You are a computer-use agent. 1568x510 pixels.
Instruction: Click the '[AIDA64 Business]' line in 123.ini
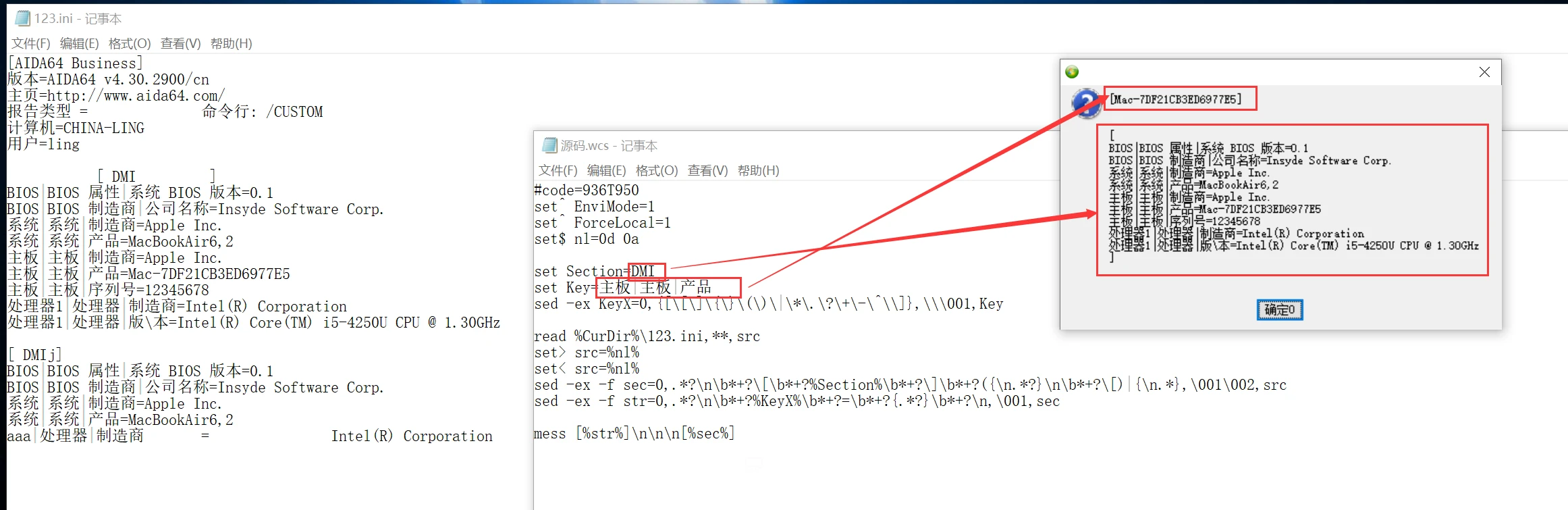tap(75, 63)
